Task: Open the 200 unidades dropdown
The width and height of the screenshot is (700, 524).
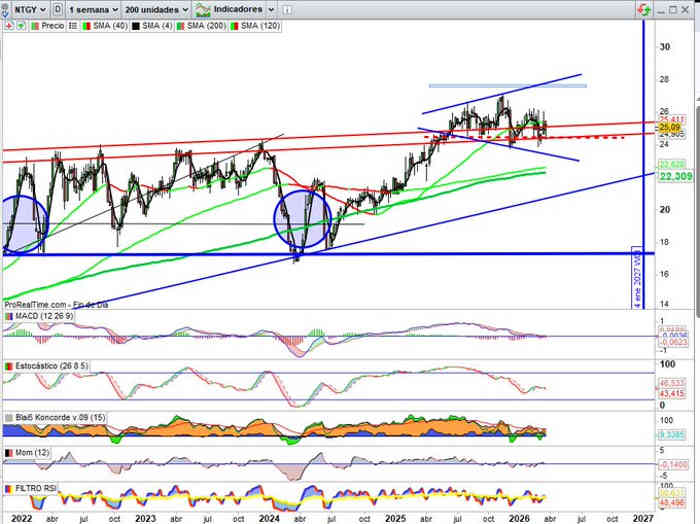Action: point(156,9)
